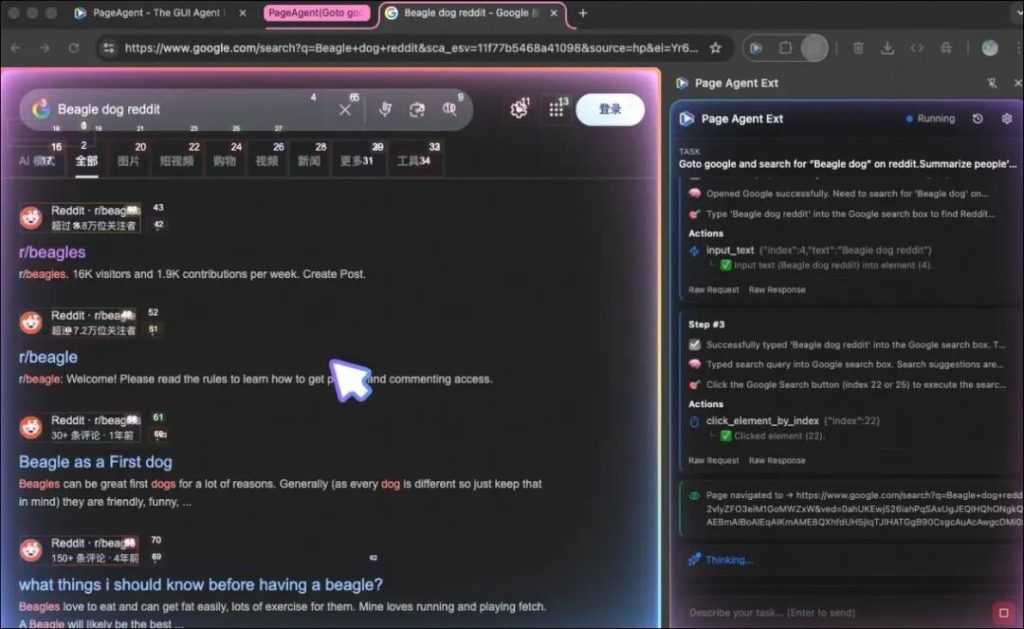Focus the browser address bar URL
The width and height of the screenshot is (1024, 629).
tap(411, 48)
